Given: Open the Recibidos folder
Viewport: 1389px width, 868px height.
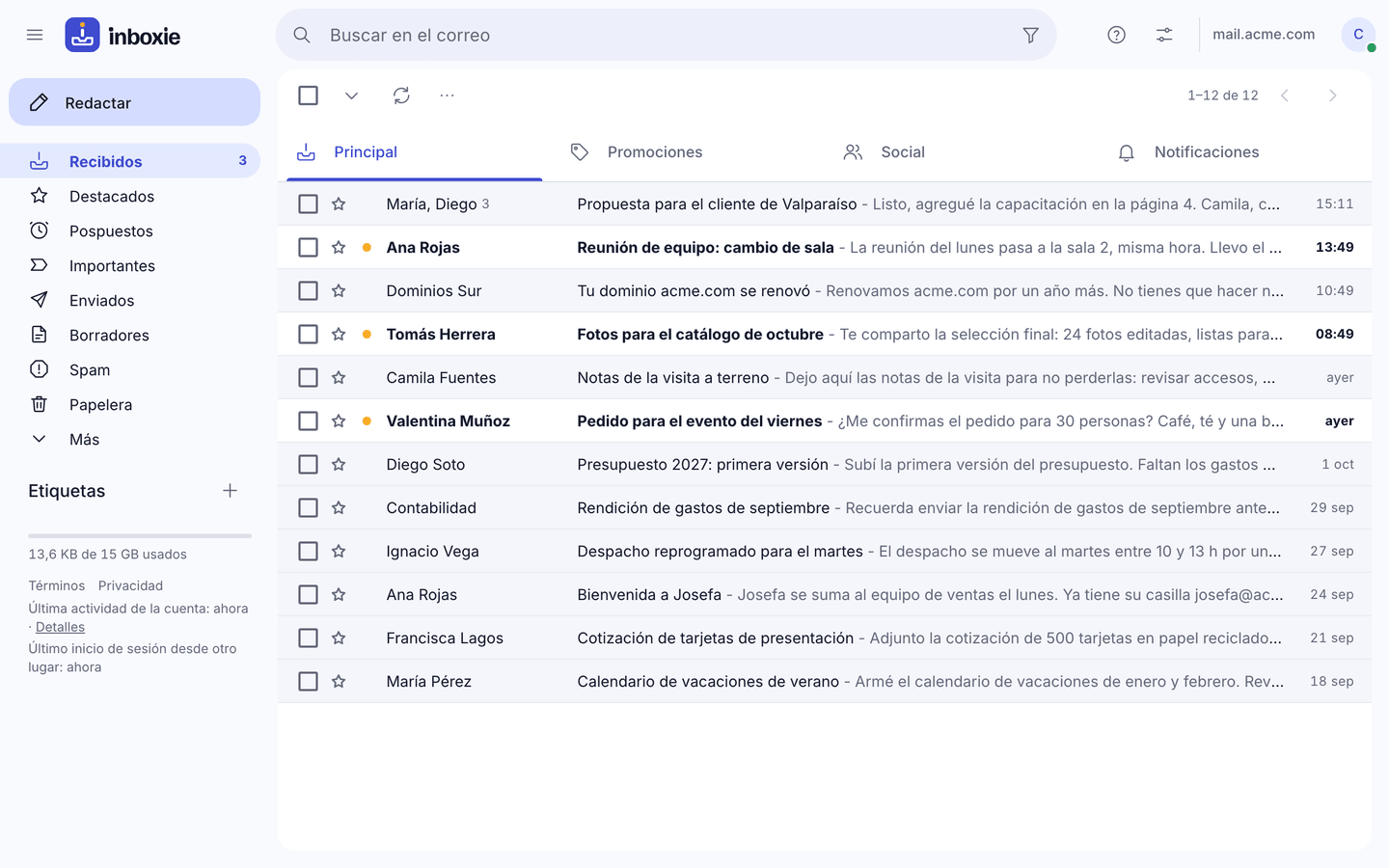Looking at the screenshot, I should tap(130, 161).
